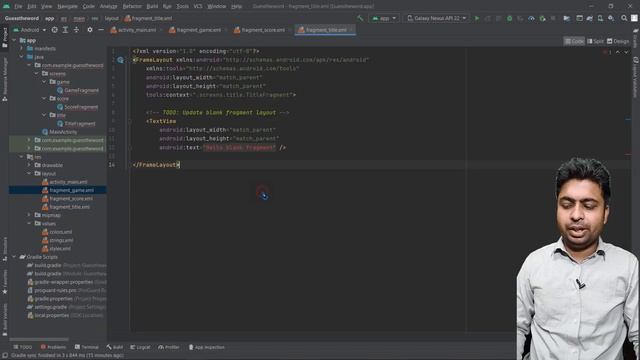640x360 pixels.
Task: Collapse the java folder
Action: click(22, 57)
